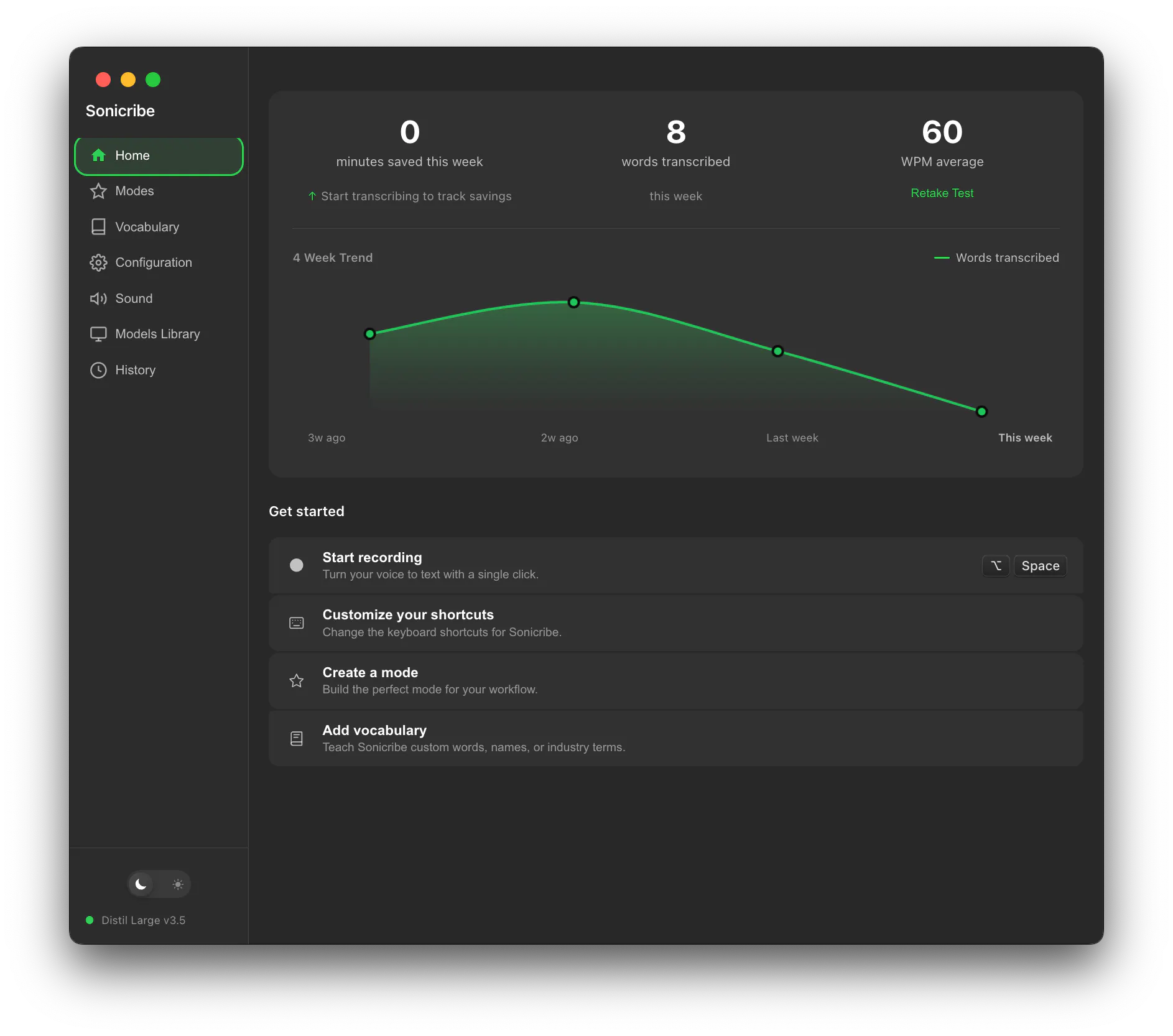Viewport: 1173px width, 1036px height.
Task: Go to the Vocabulary page
Action: tap(159, 227)
